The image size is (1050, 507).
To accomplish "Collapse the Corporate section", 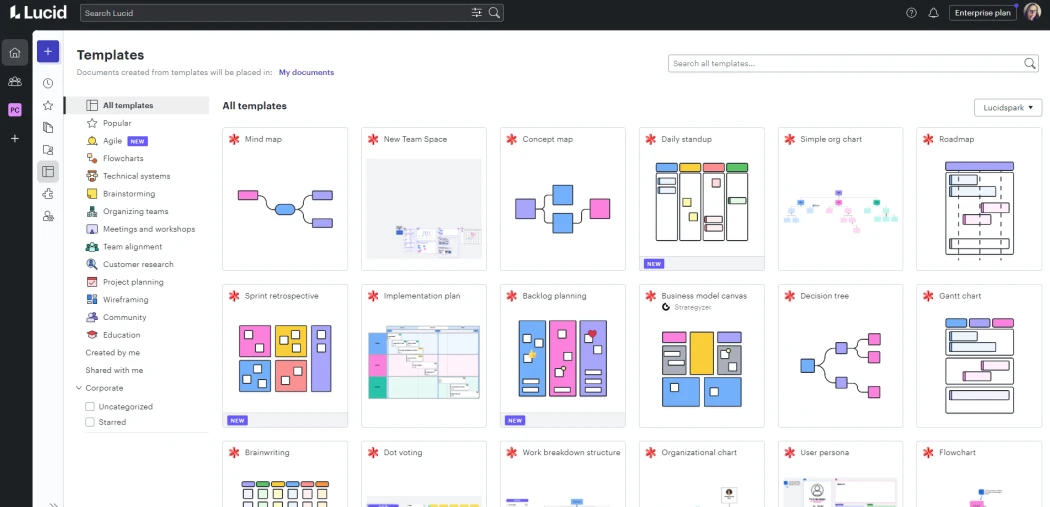I will tap(79, 388).
